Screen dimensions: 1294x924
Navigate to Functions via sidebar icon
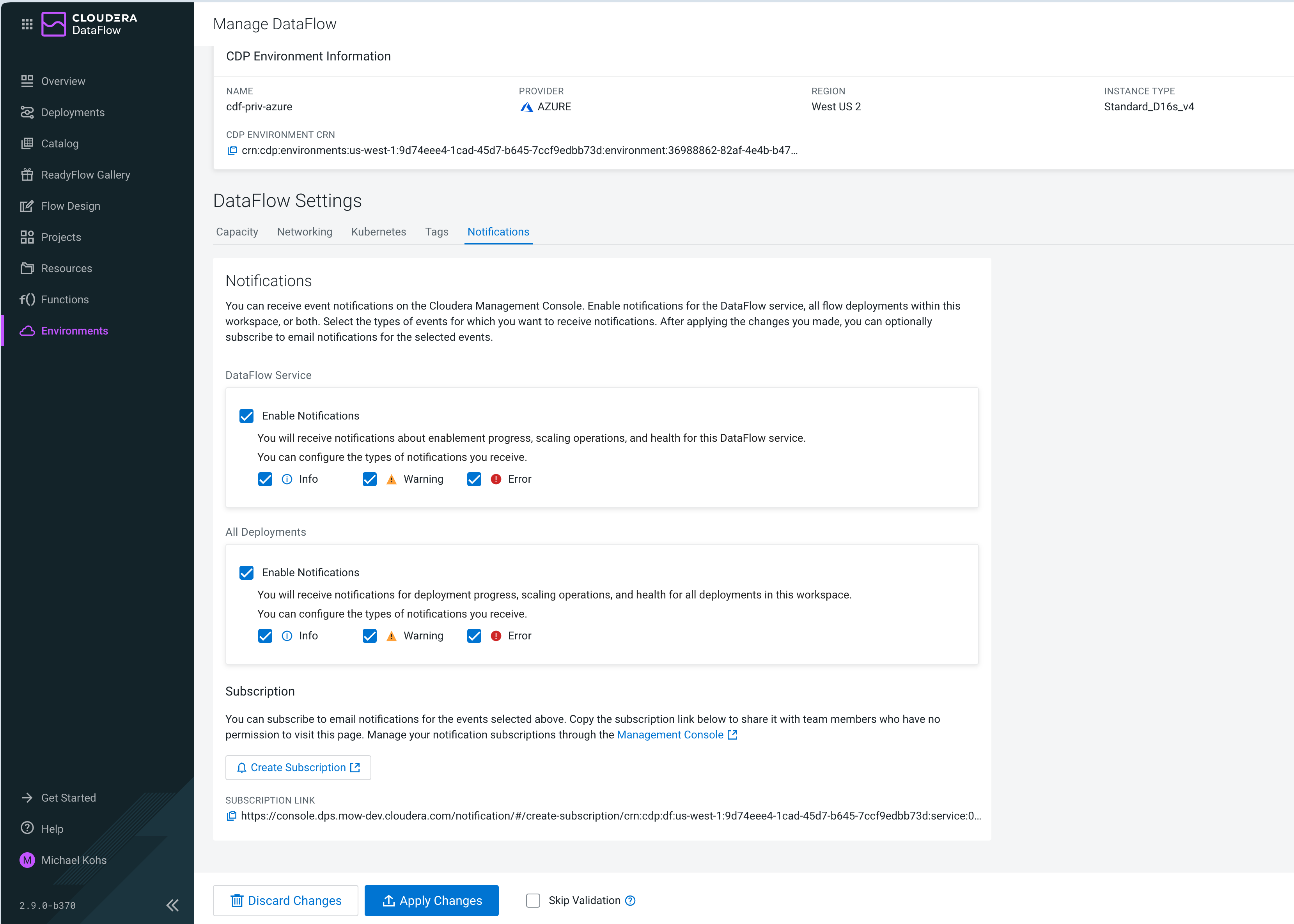(27, 299)
